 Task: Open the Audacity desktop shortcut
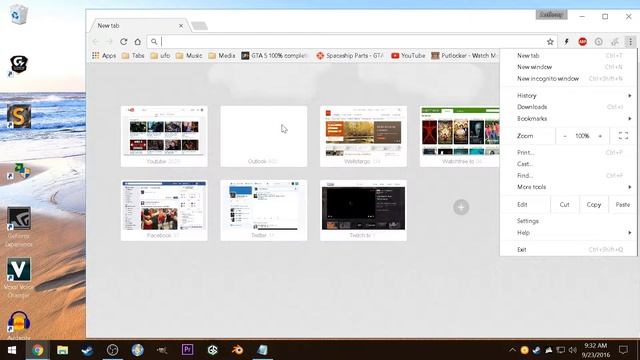(x=19, y=326)
